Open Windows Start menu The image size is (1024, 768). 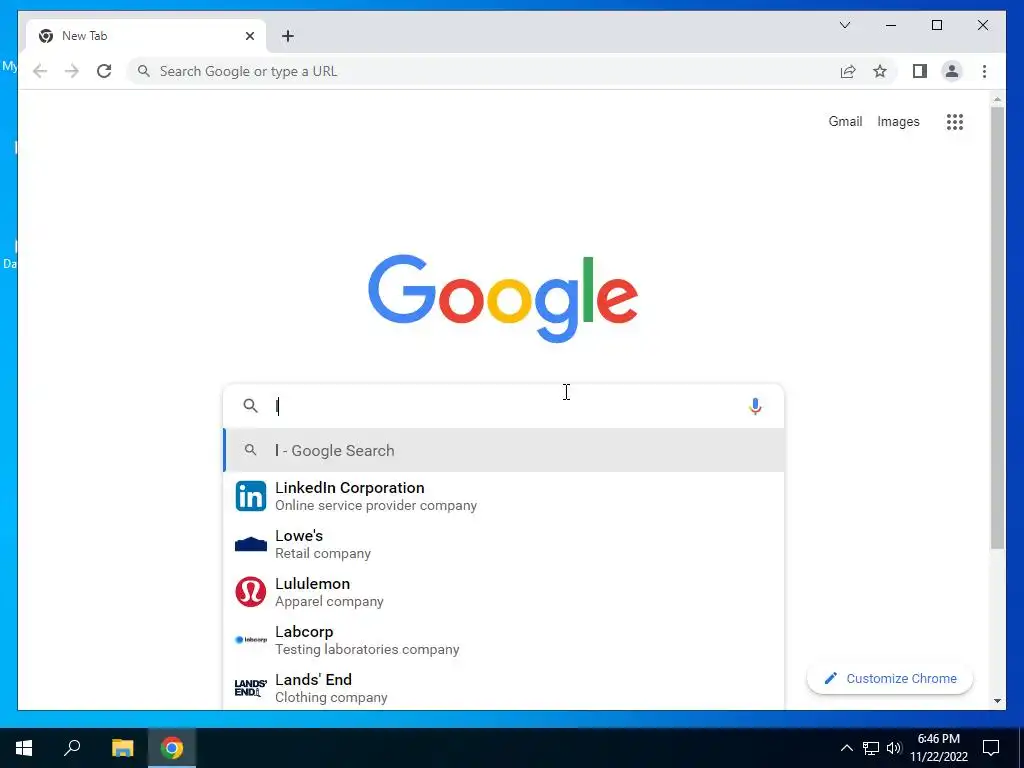[24, 748]
